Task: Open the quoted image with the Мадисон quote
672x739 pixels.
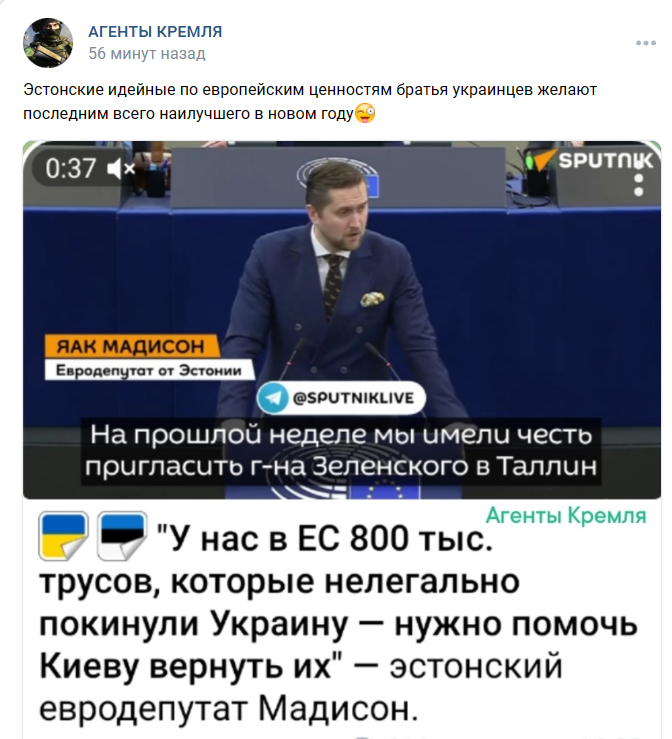Action: 342,619
